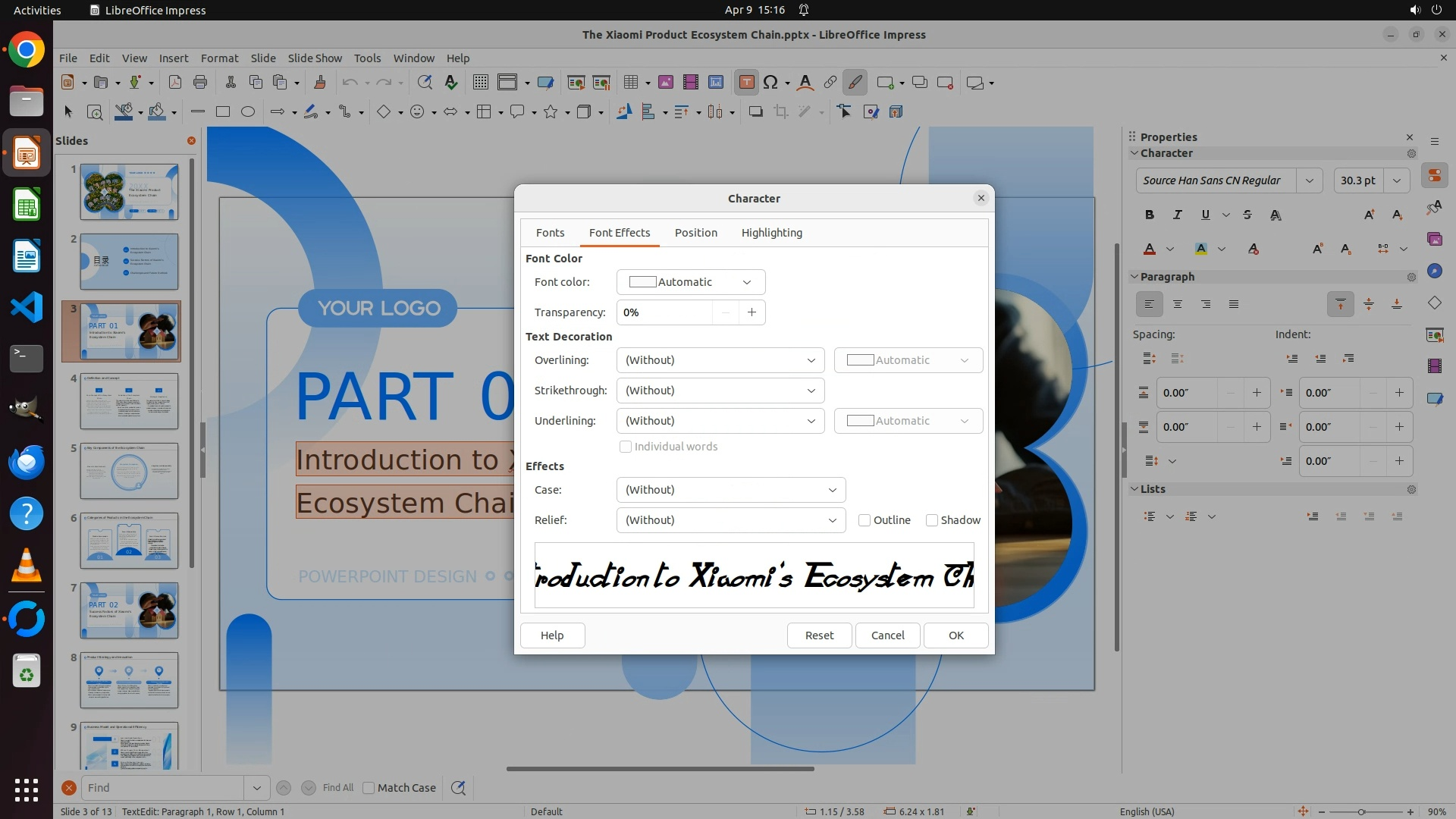Enable the Outline checkbox
1456x819 pixels.
click(x=864, y=520)
